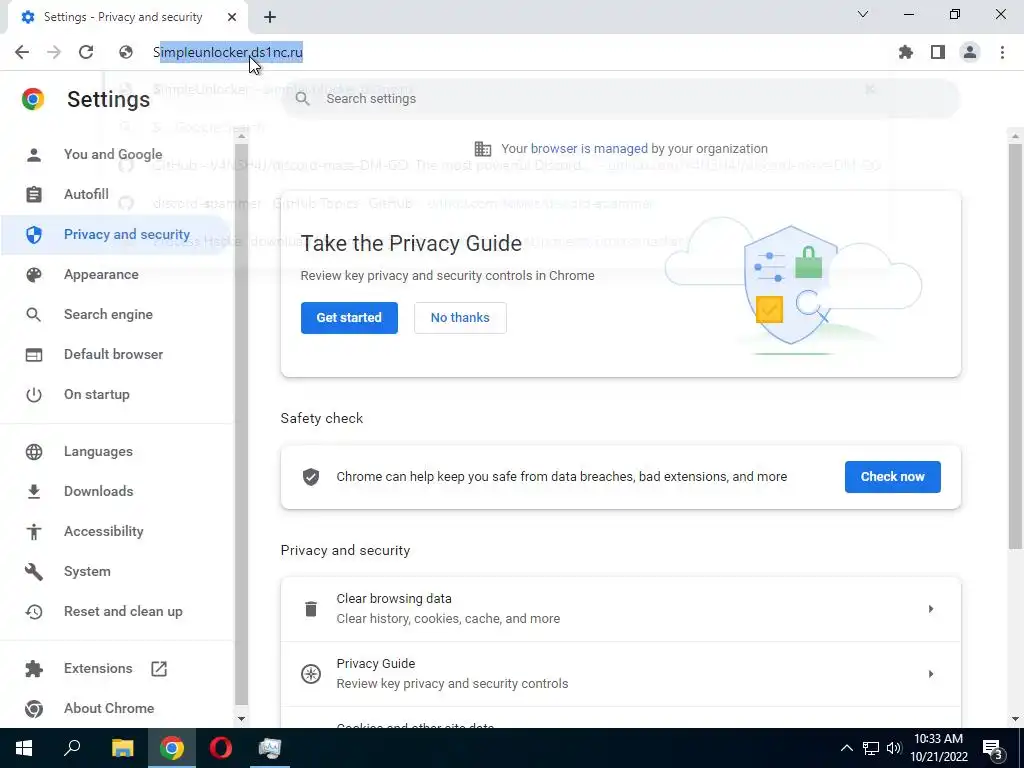Open Default browser settings
1024x768 pixels.
coord(114,354)
